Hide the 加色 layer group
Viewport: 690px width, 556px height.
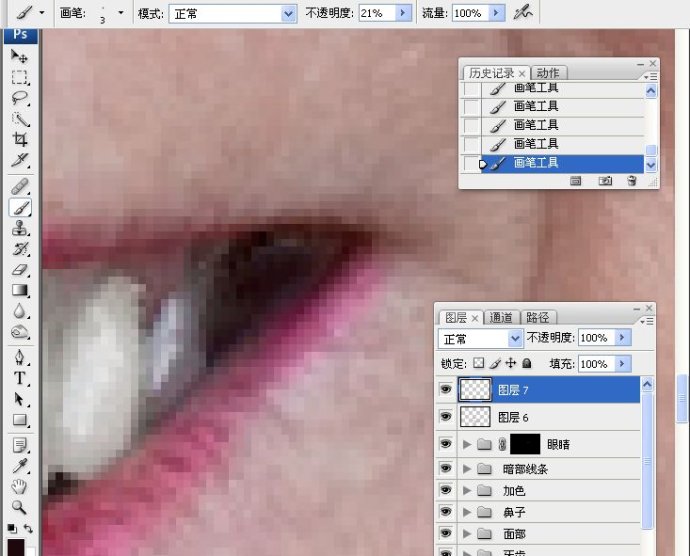tap(445, 490)
